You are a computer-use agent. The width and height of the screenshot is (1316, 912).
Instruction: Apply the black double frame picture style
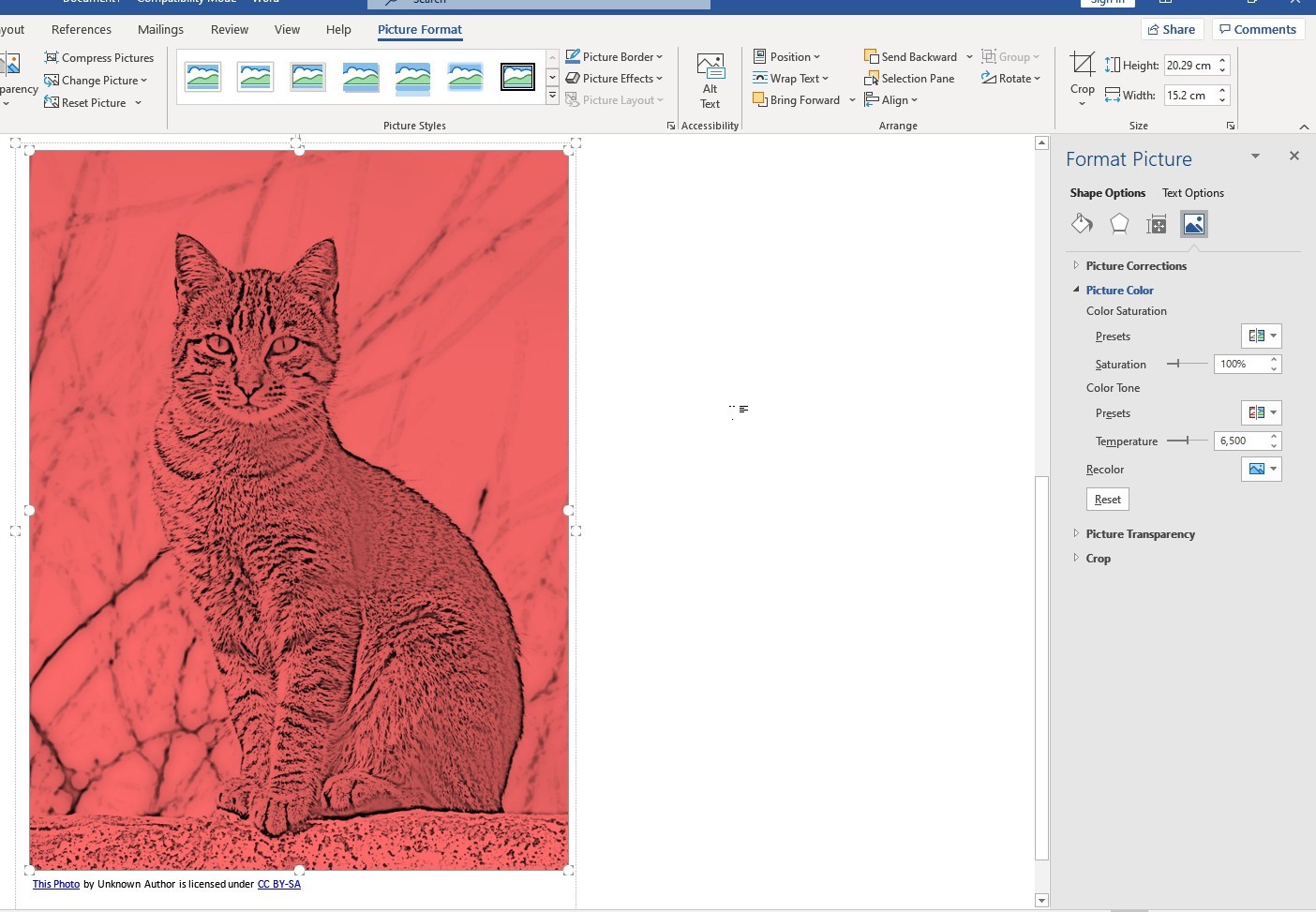click(x=517, y=77)
